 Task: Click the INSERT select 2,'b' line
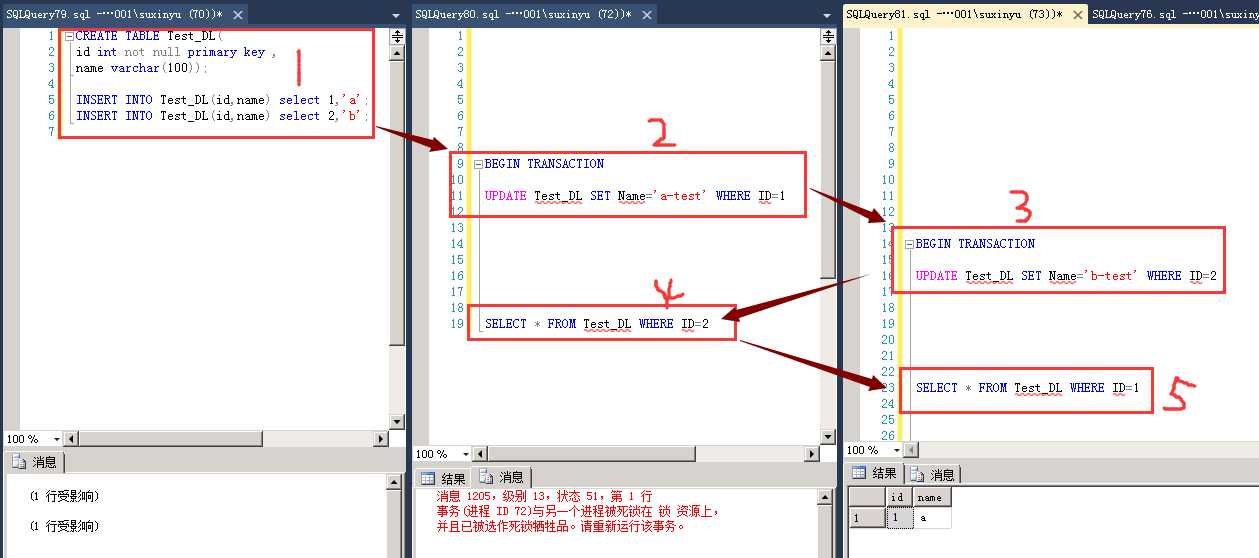(223, 116)
